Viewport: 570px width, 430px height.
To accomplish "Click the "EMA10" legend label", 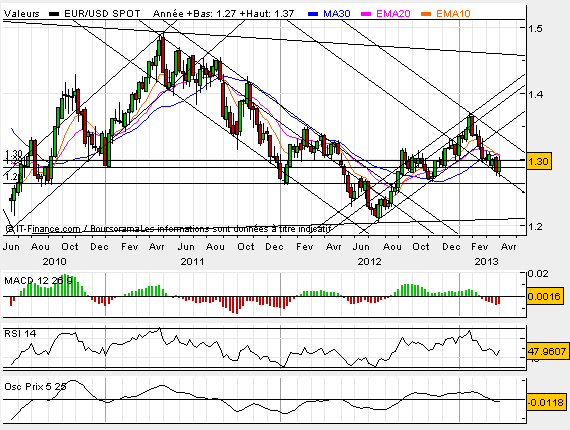I will click(x=453, y=14).
